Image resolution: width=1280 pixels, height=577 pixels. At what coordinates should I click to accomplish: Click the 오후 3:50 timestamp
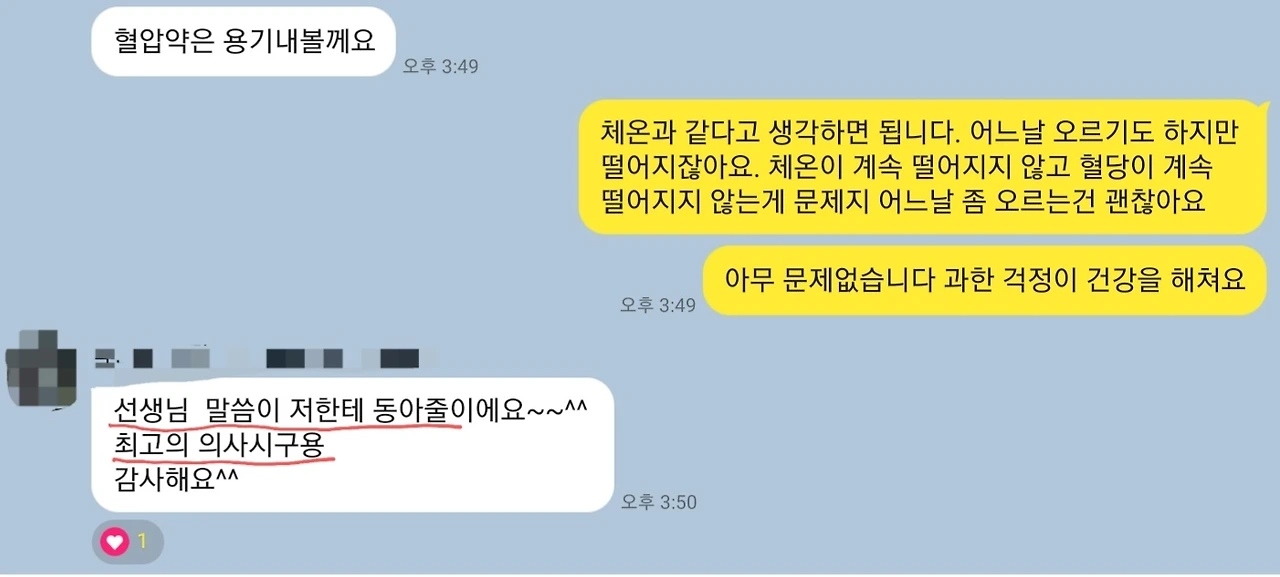(x=658, y=502)
